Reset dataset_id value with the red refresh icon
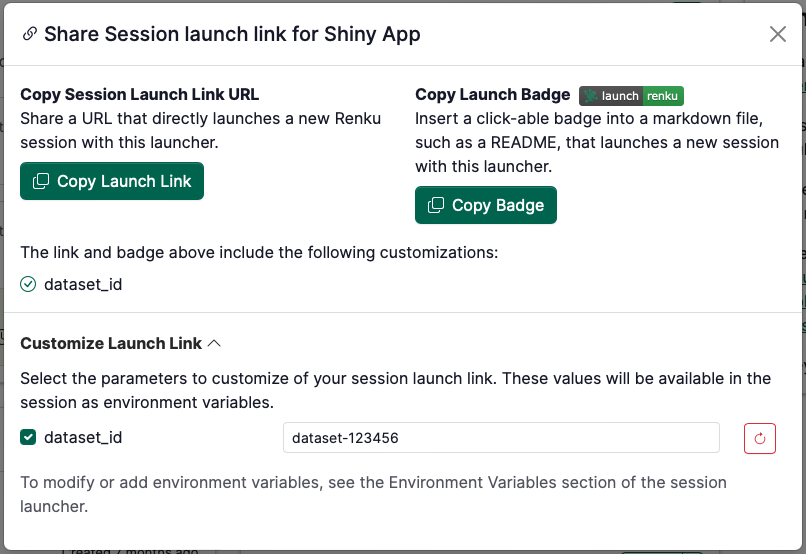Screen dimensions: 806x554 [x=760, y=438]
